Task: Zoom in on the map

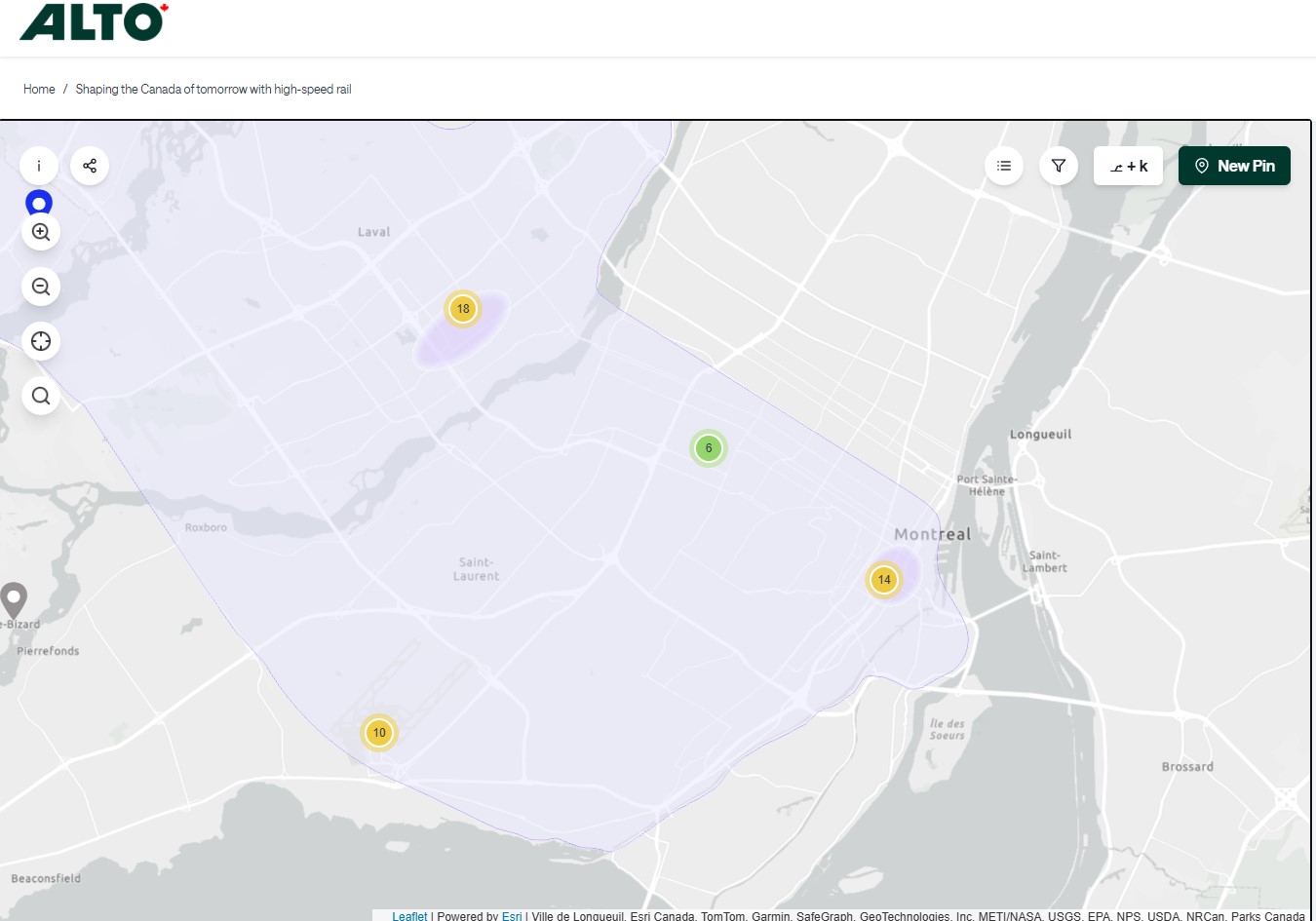Action: [x=41, y=232]
